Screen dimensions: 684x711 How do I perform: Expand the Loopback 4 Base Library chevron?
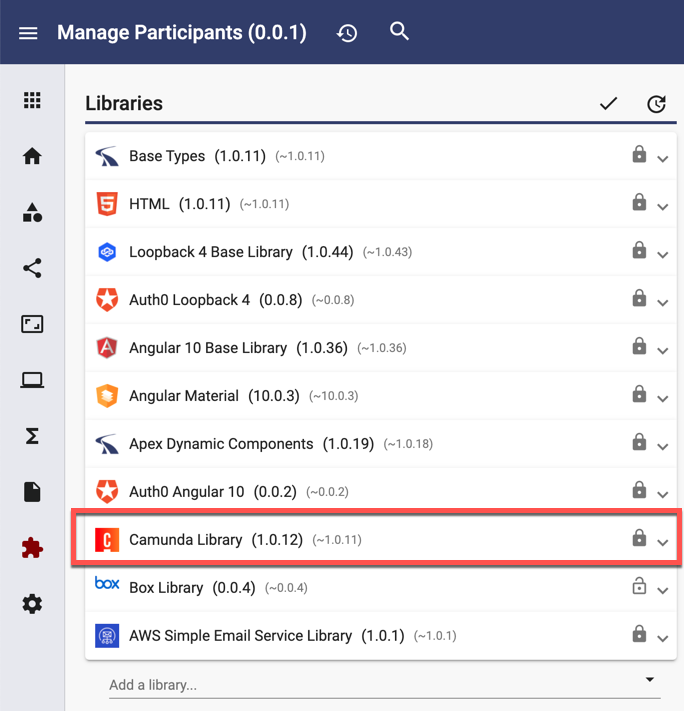[663, 255]
